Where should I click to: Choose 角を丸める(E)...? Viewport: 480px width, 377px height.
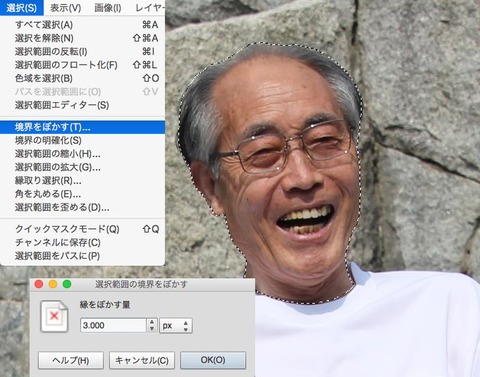point(82,194)
